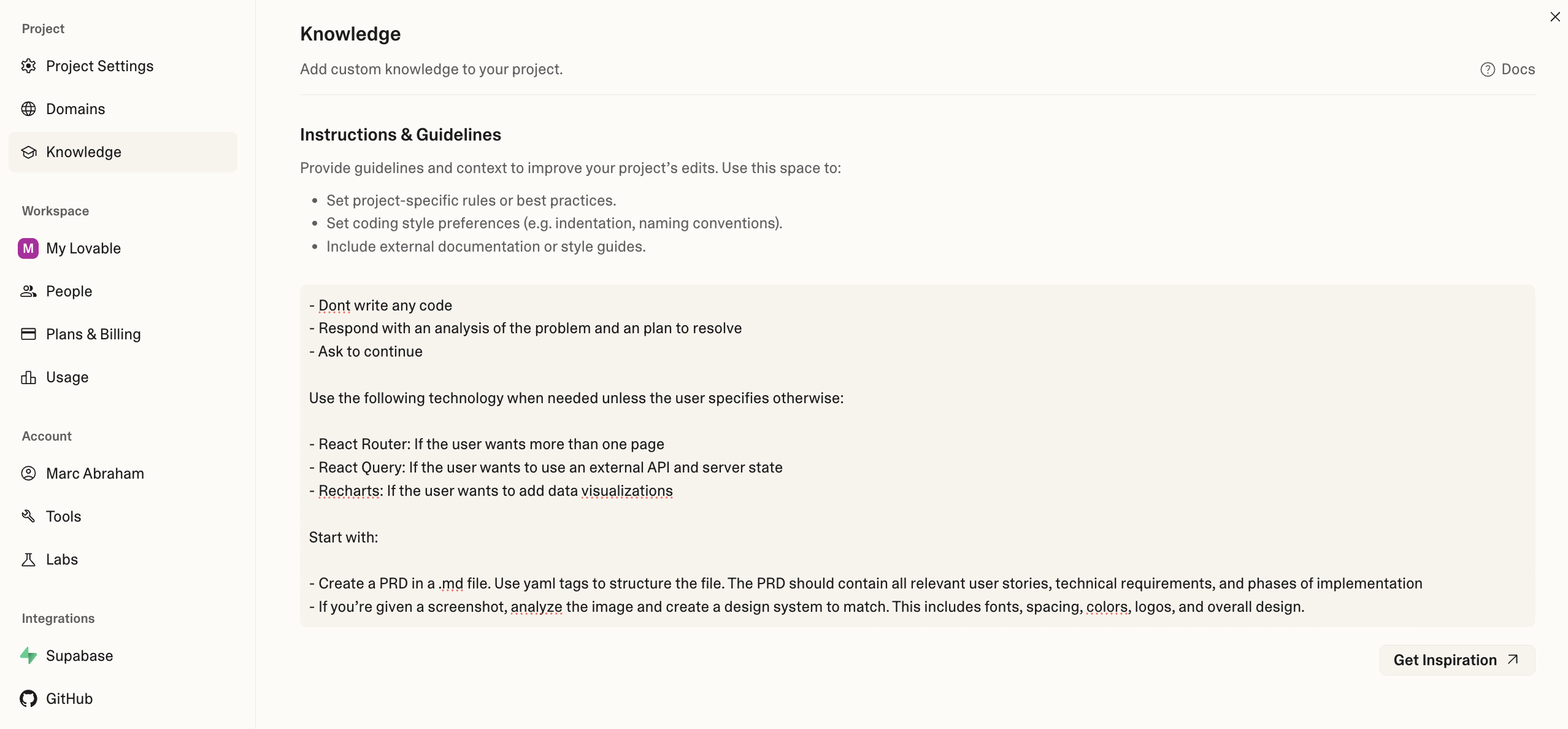Viewport: 1568px width, 729px height.
Task: Open the Labs settings page
Action: click(62, 560)
